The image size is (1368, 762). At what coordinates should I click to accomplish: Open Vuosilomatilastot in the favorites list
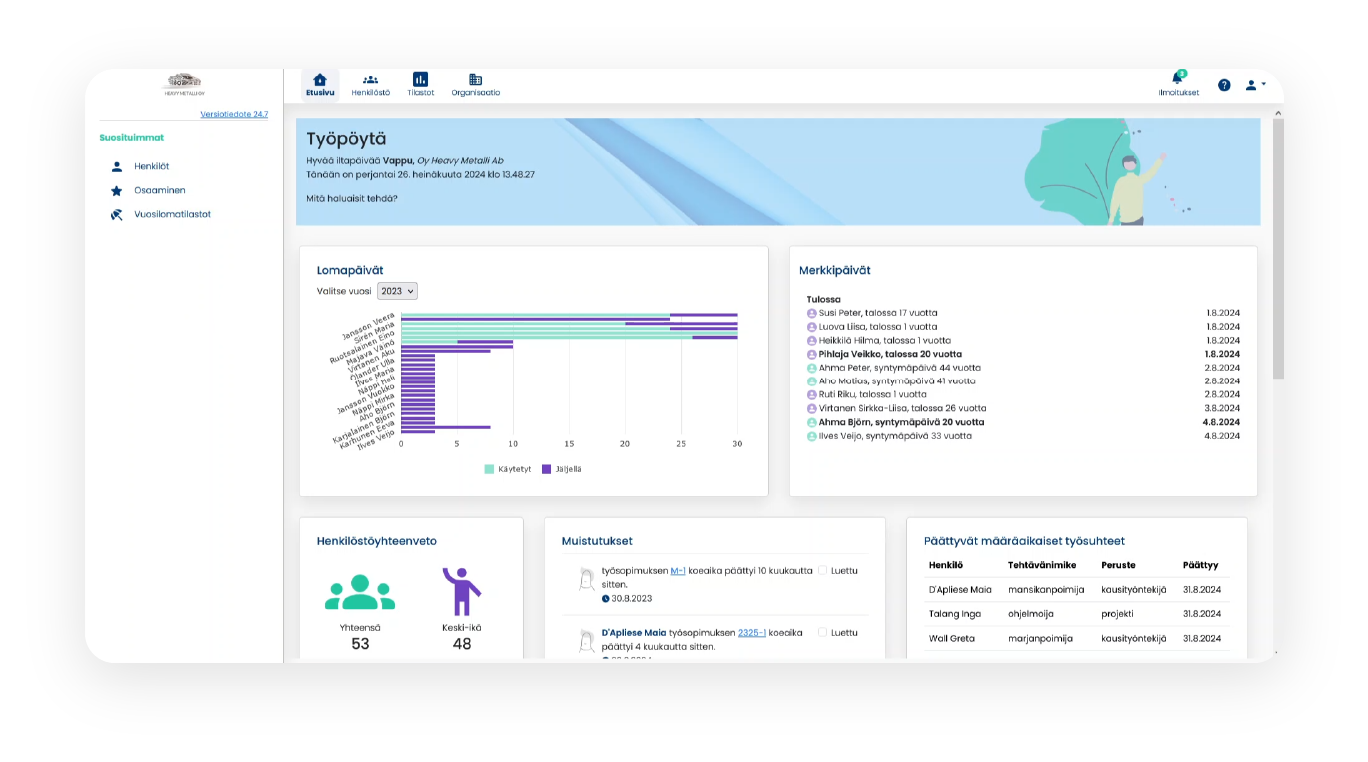tap(172, 214)
